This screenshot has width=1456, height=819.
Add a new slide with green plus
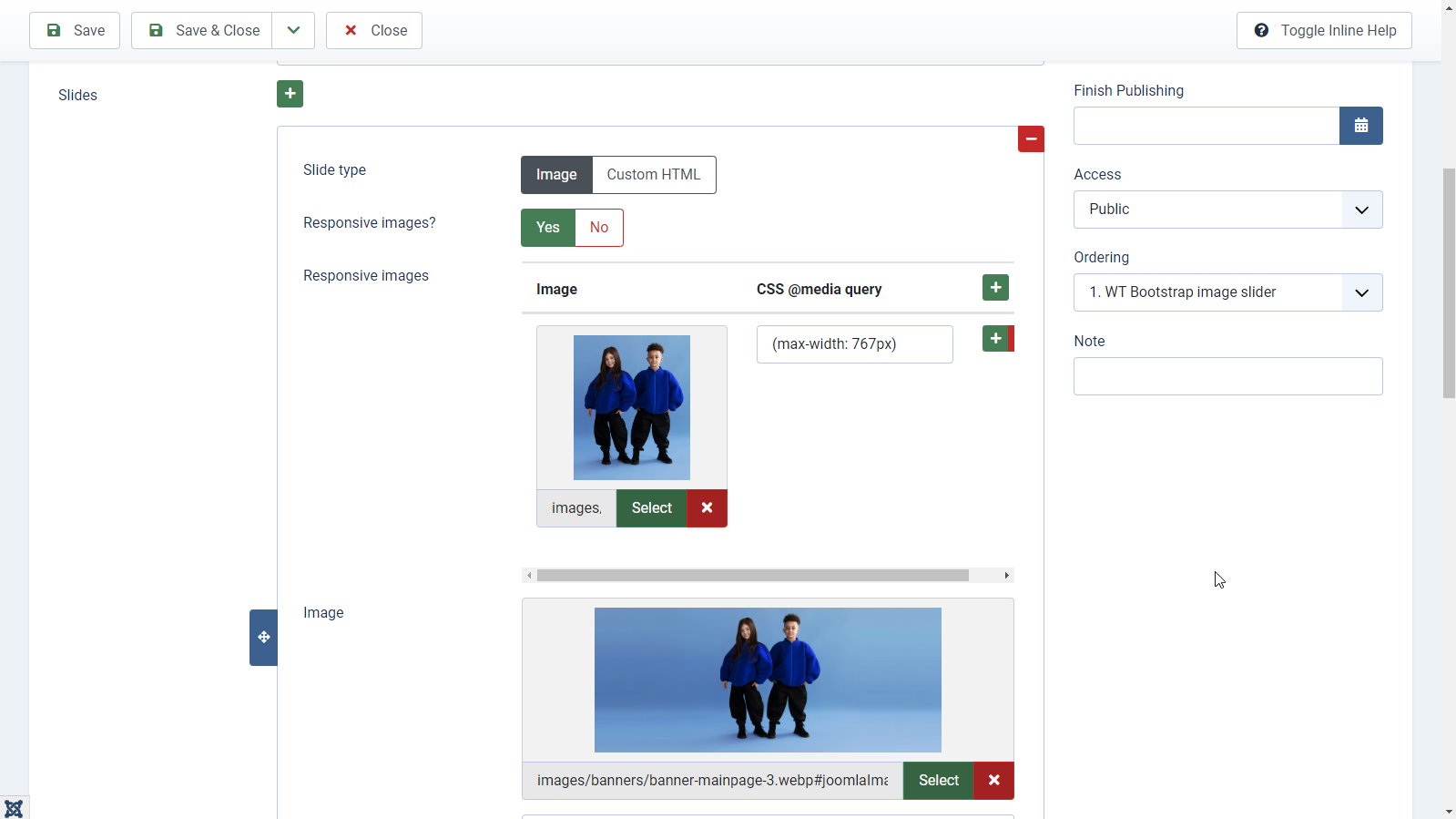click(x=290, y=94)
